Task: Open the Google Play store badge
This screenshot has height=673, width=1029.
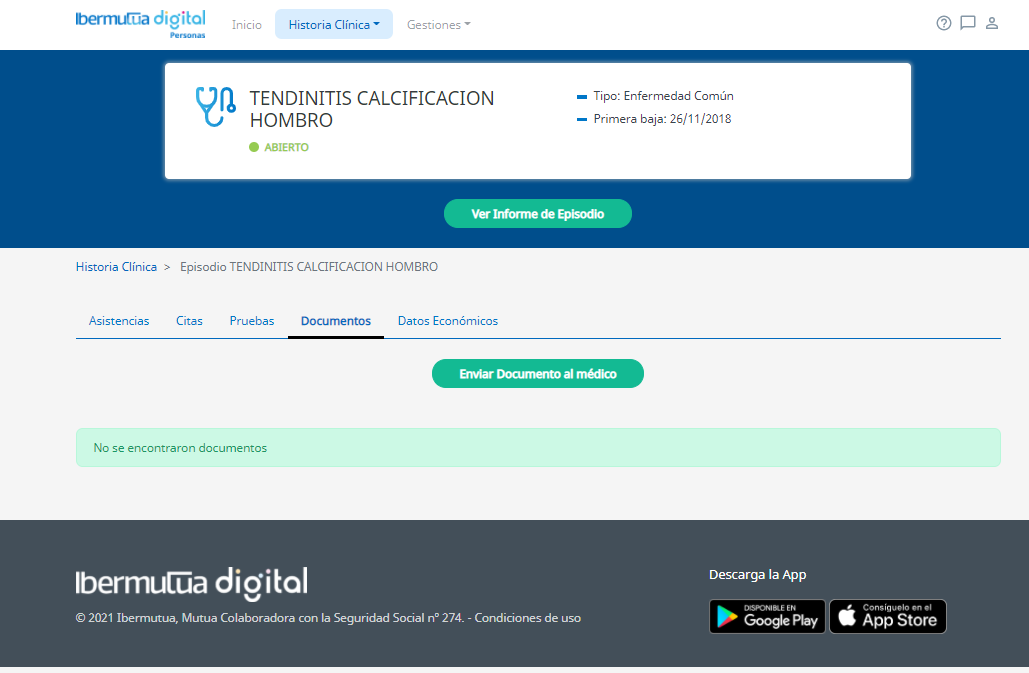Action: (x=767, y=617)
